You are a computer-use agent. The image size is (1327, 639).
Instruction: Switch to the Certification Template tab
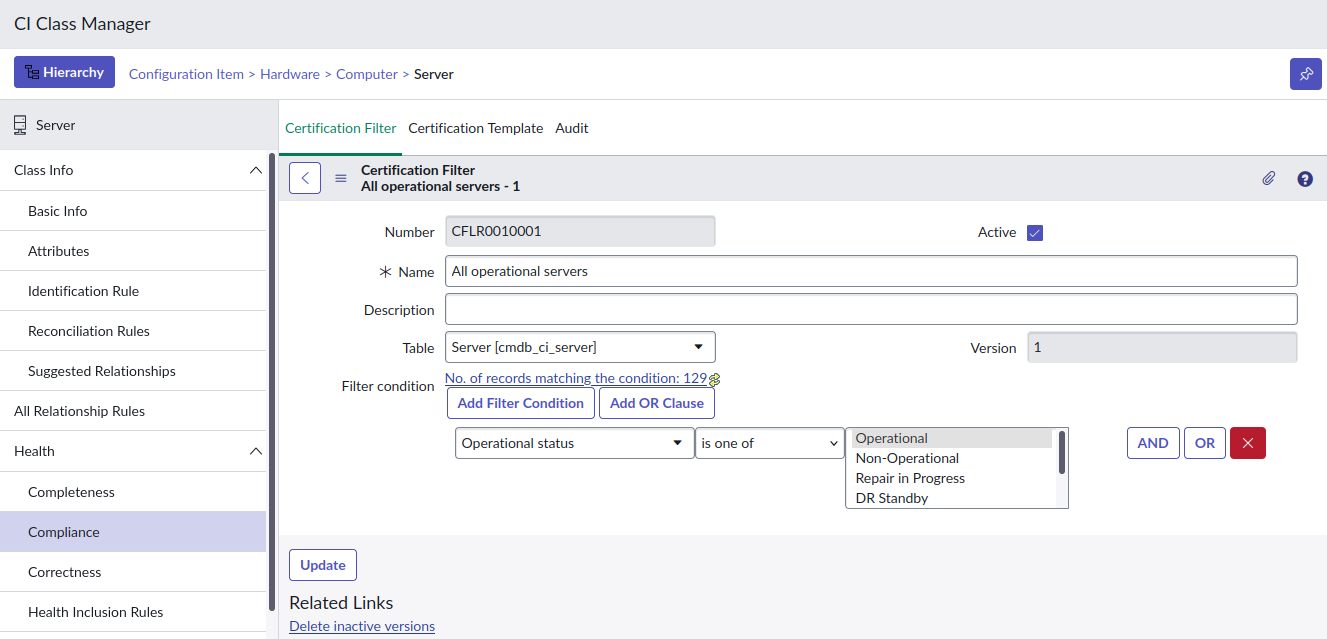click(475, 128)
